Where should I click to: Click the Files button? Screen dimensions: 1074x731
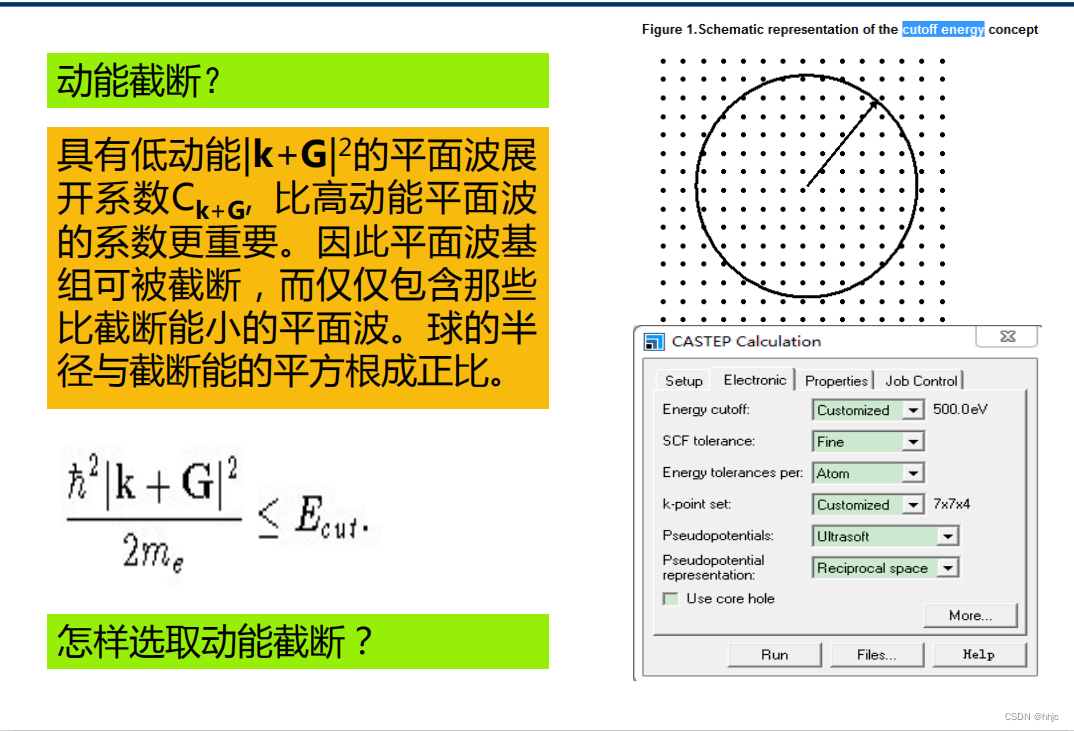coord(877,654)
